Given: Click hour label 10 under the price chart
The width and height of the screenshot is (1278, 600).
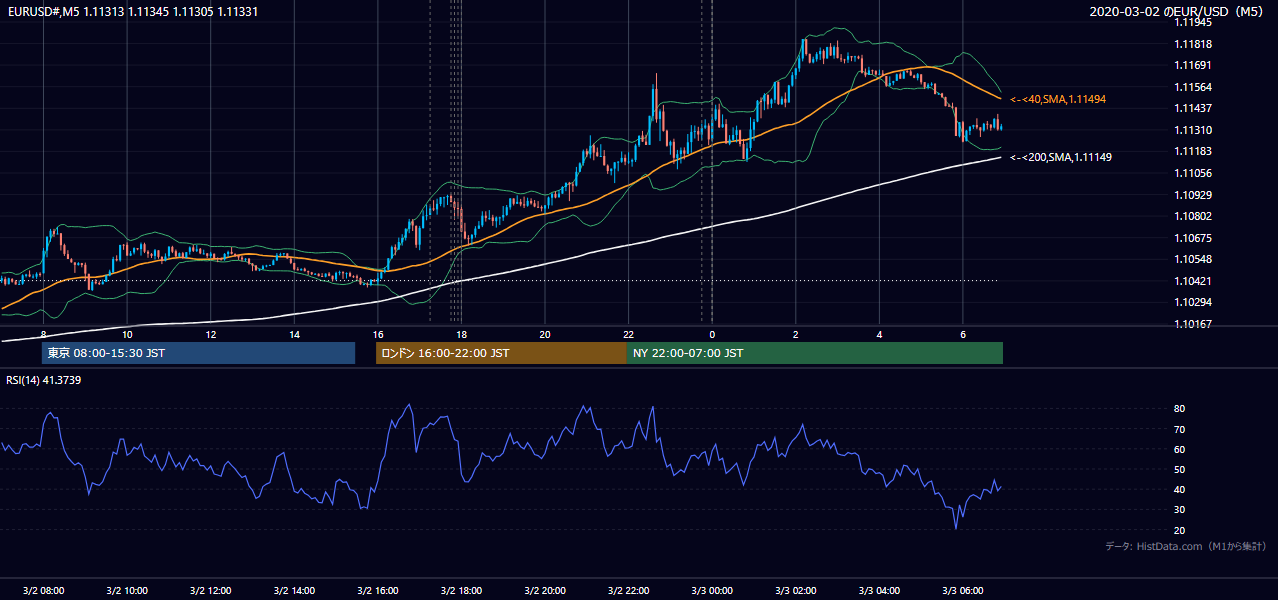Looking at the screenshot, I should click(x=127, y=334).
